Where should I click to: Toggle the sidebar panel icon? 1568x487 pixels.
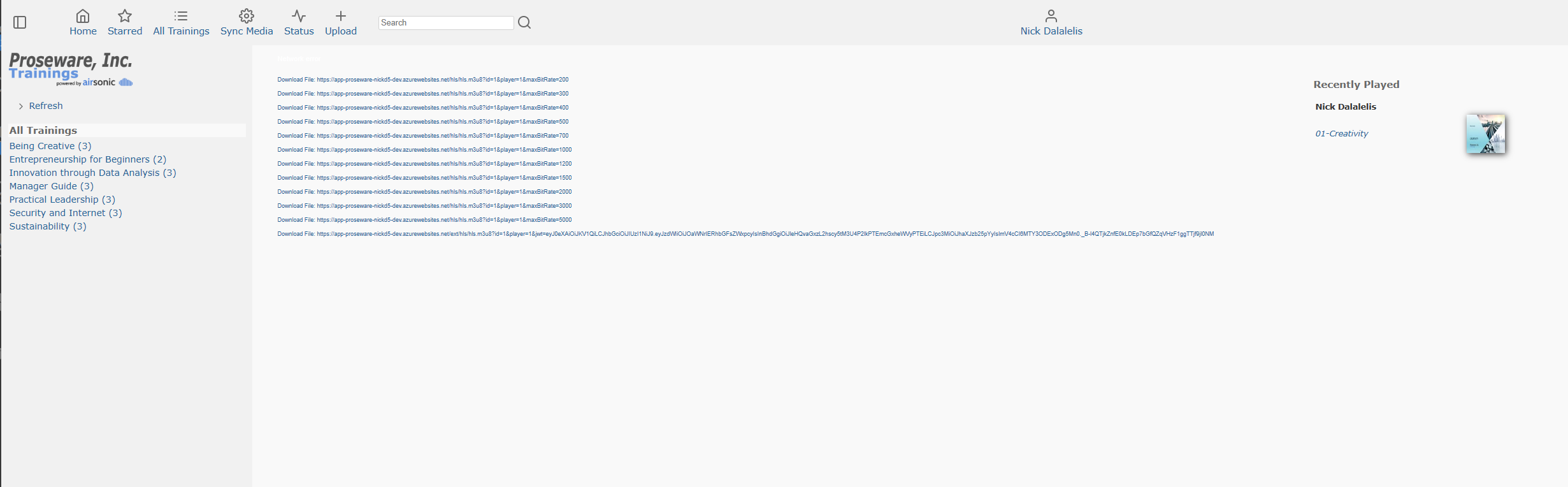tap(20, 22)
